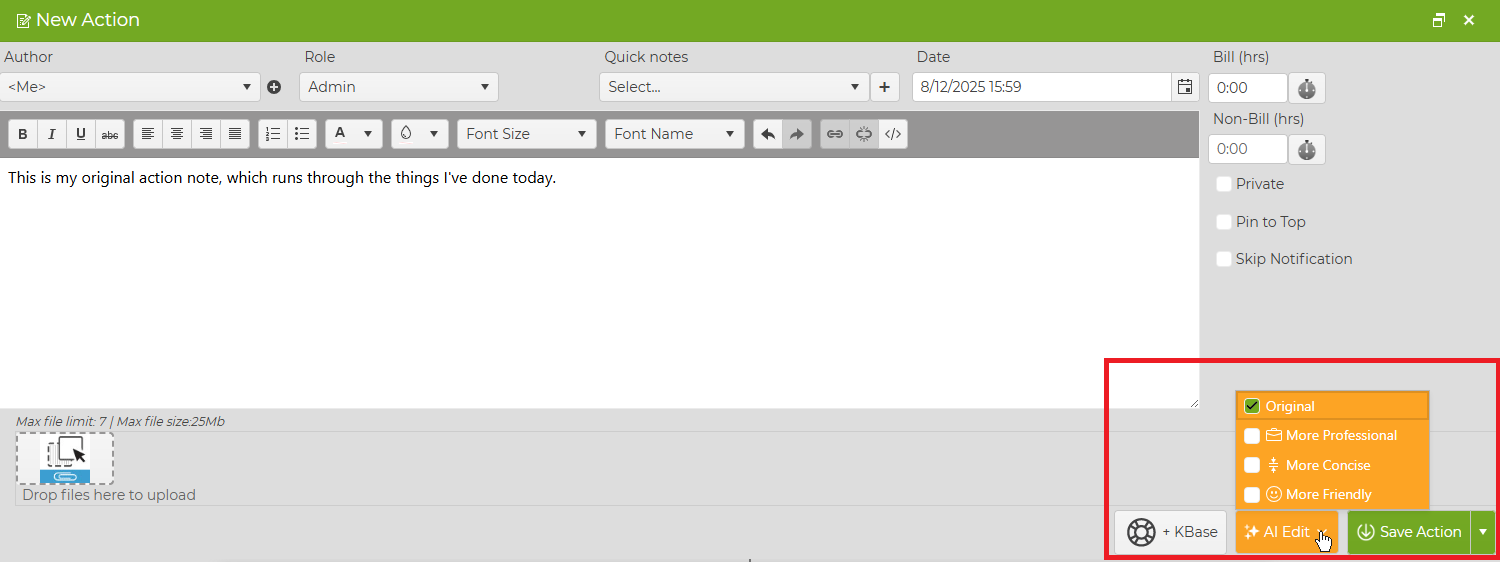The image size is (1500, 562).
Task: Open the date calendar picker
Action: [x=1185, y=87]
